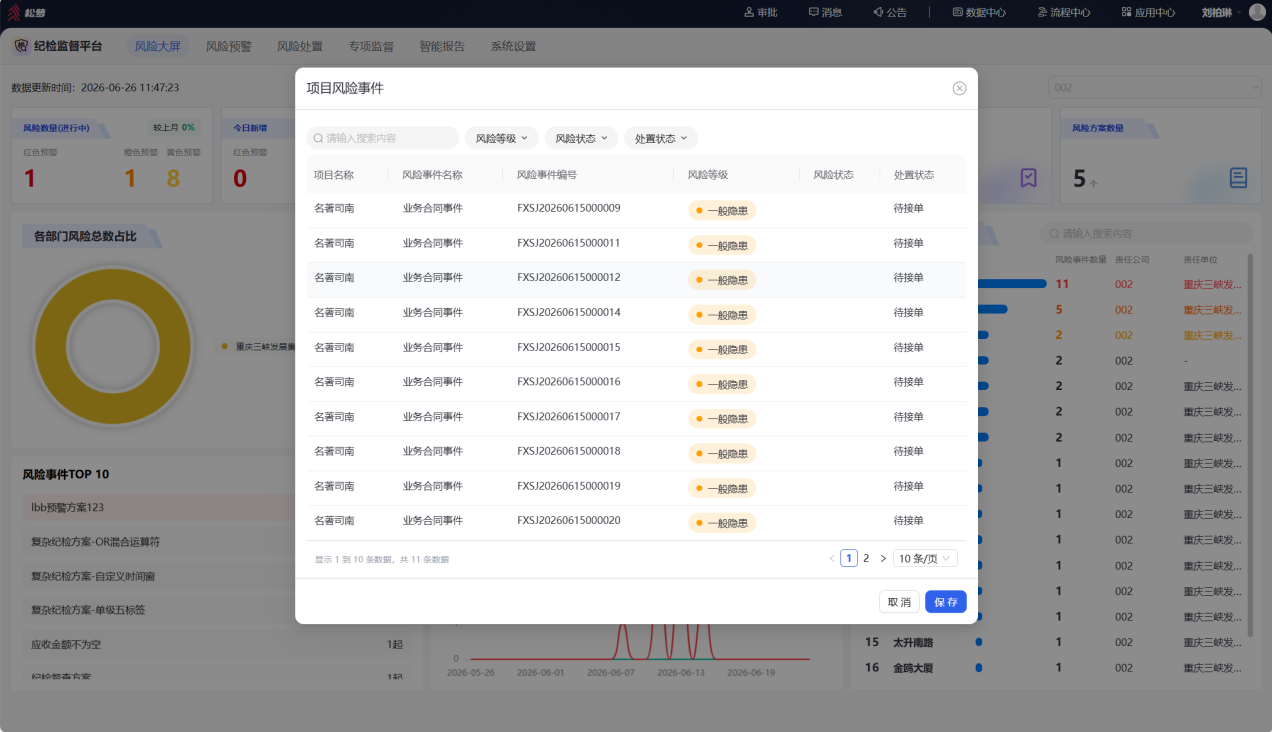Select row FXSJ20260615000012
Screen dimensions: 1272x732
(x=636, y=279)
